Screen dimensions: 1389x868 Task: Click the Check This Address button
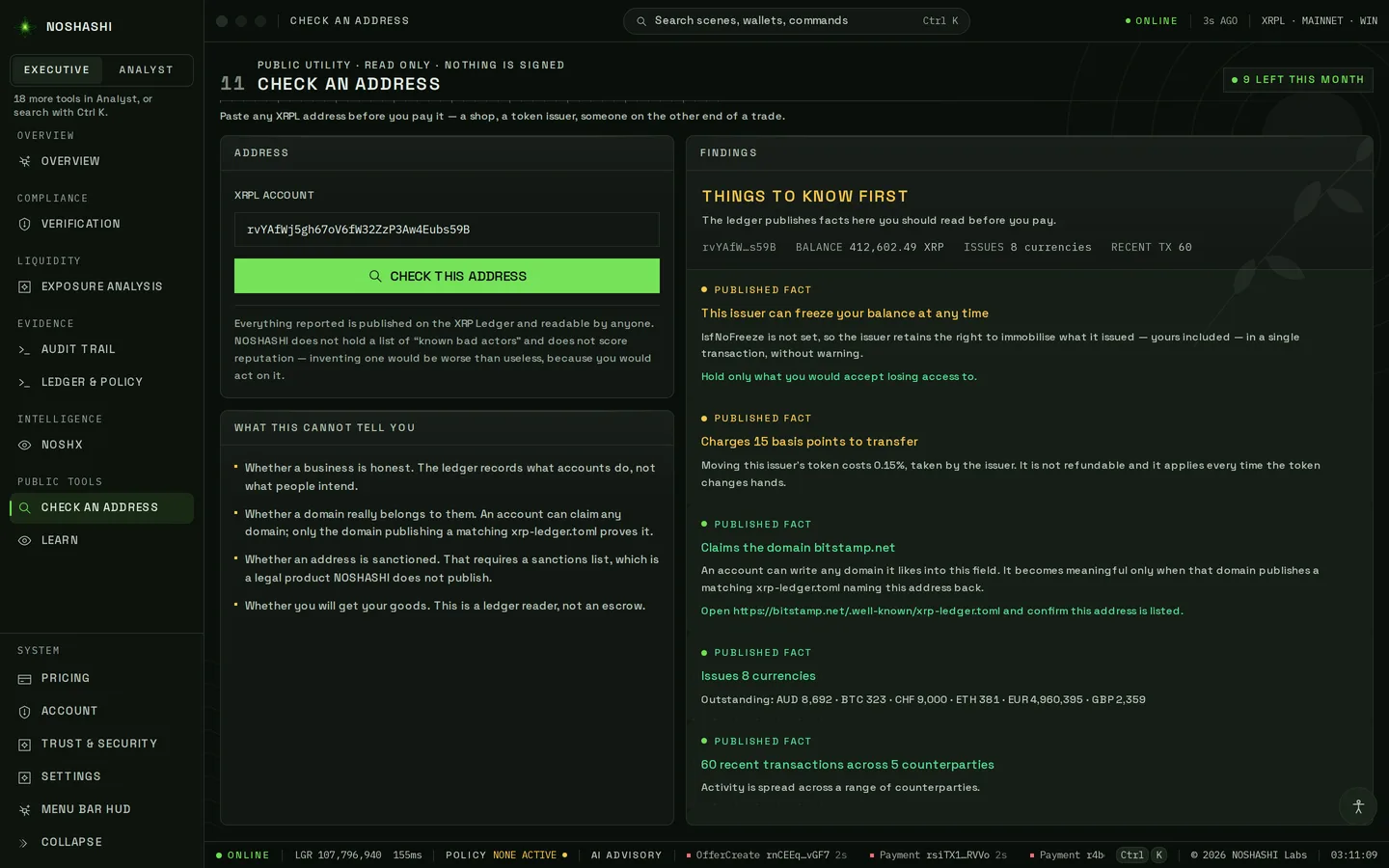[x=447, y=276]
